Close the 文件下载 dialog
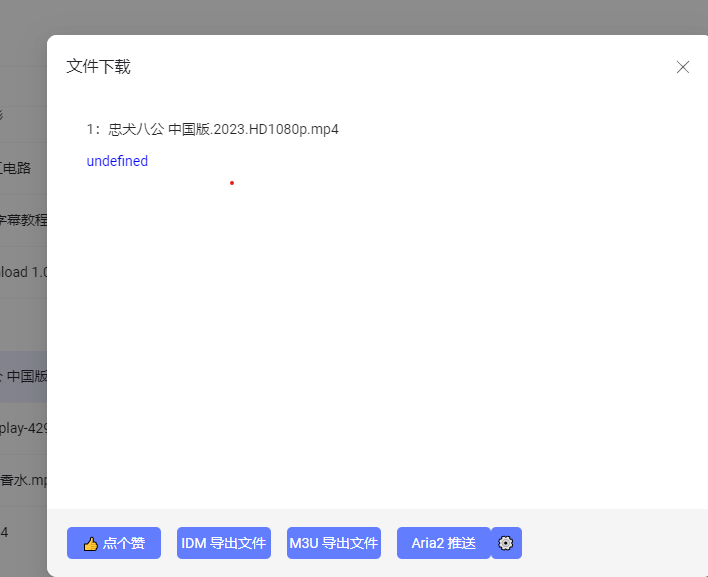This screenshot has width=708, height=577. coord(683,67)
